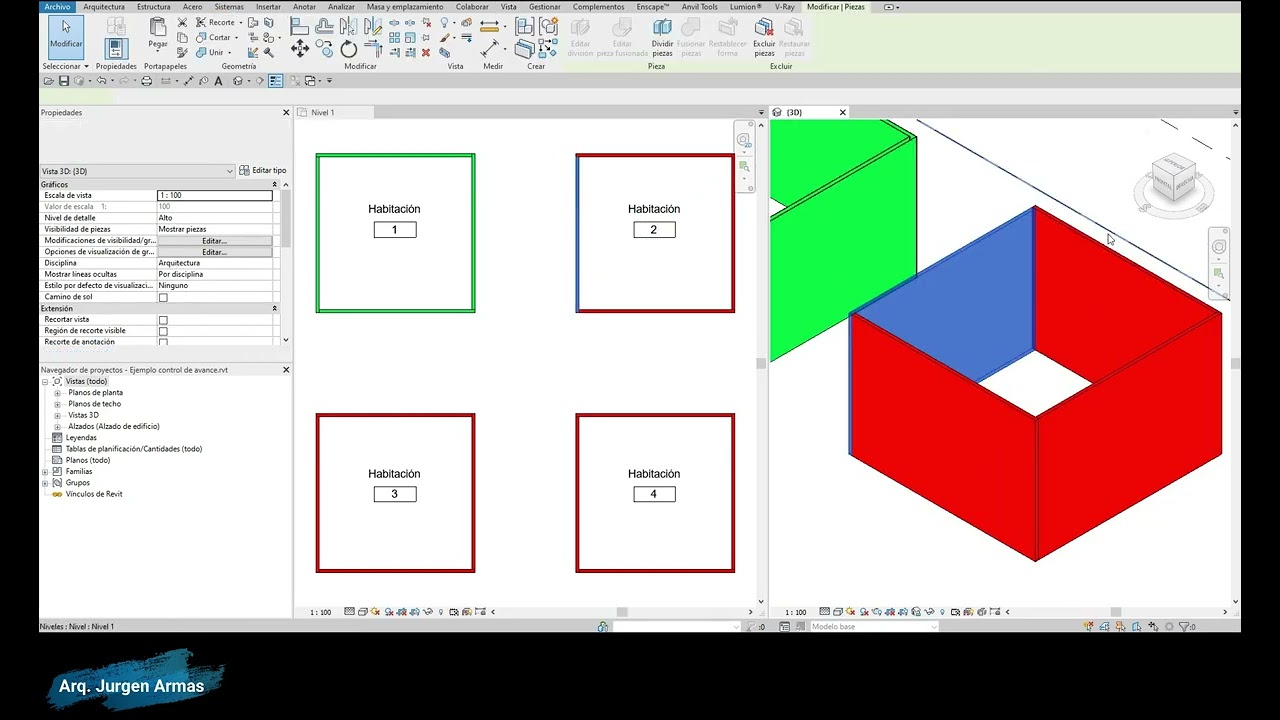Toggle Recorte de anotación checkbox
The height and width of the screenshot is (720, 1280).
(x=163, y=342)
